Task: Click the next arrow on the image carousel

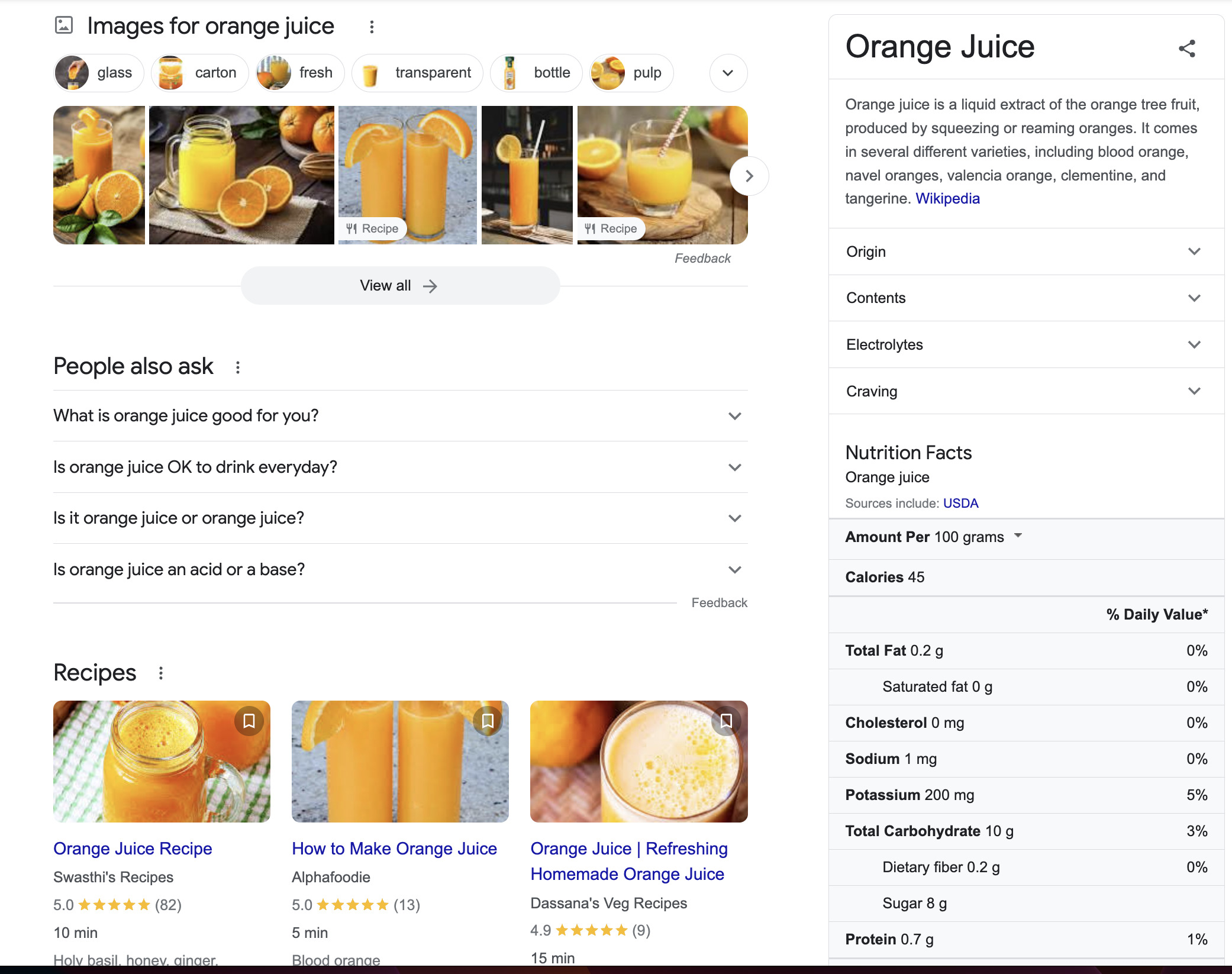Action: click(x=749, y=176)
